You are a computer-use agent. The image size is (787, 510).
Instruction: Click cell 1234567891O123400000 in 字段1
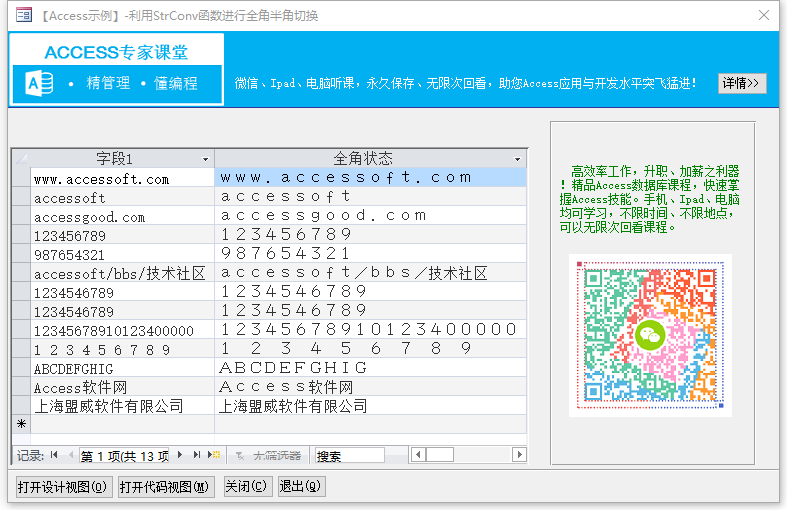click(122, 329)
